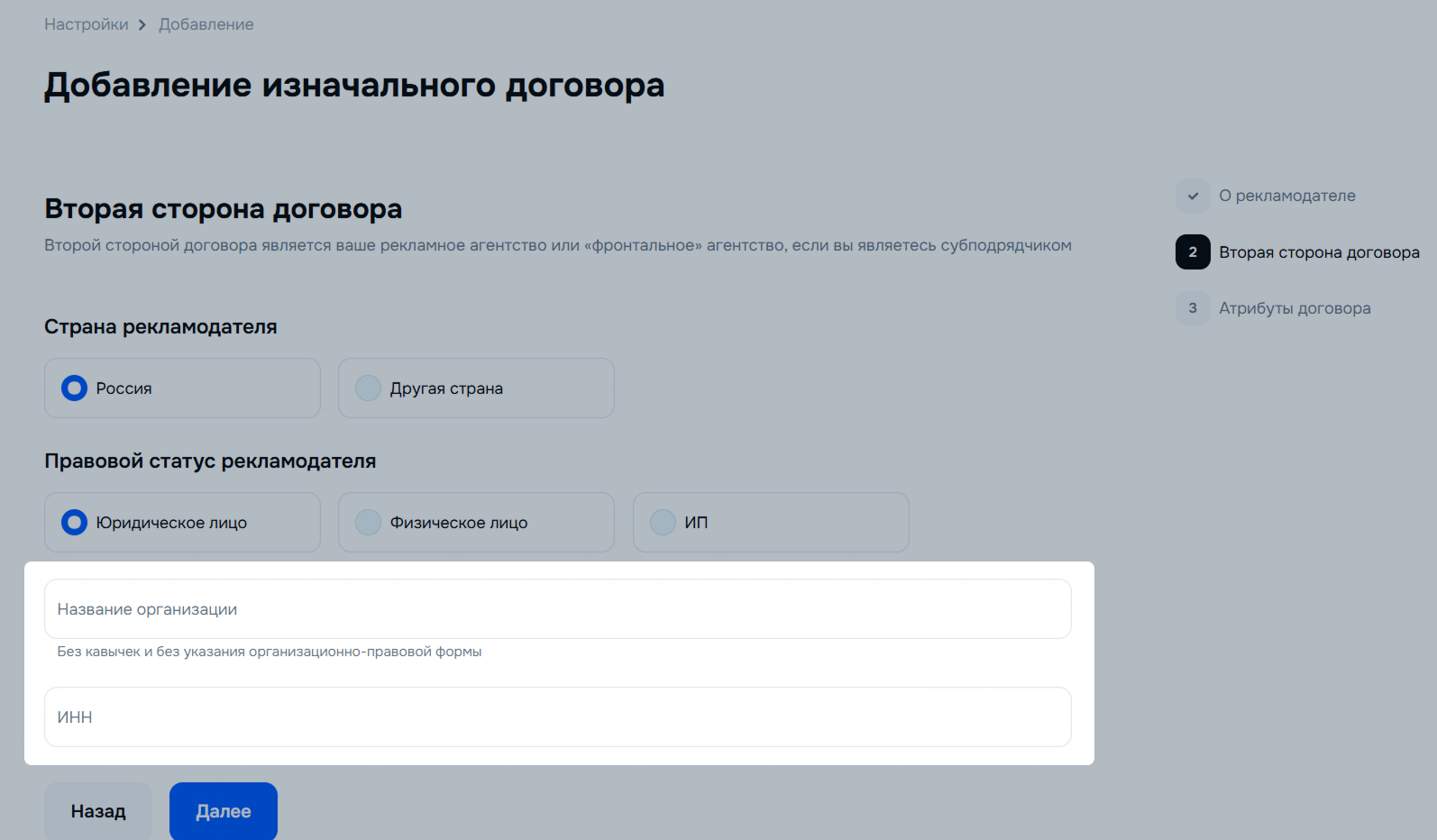Choose Физическое лицо legal status
This screenshot has height=840, width=1437.
(476, 523)
